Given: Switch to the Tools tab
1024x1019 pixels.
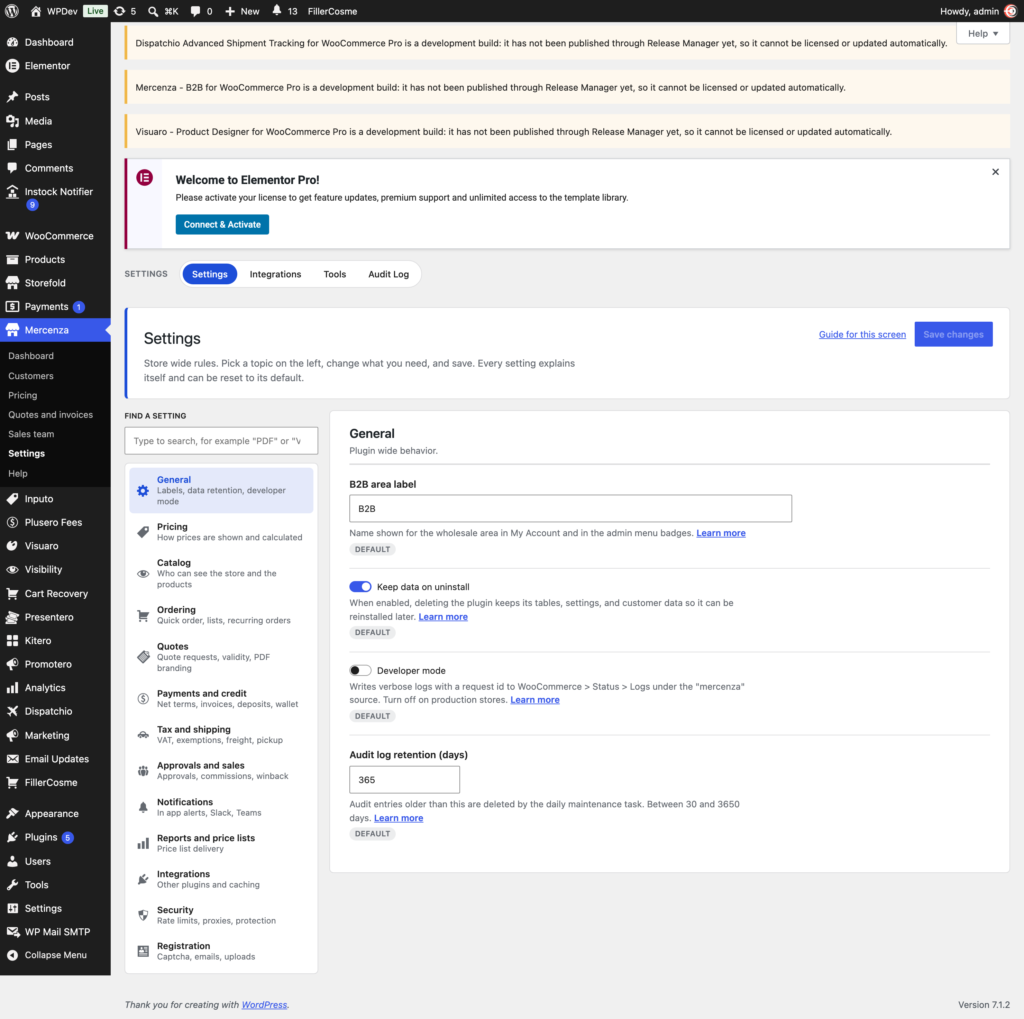Looking at the screenshot, I should click(335, 274).
